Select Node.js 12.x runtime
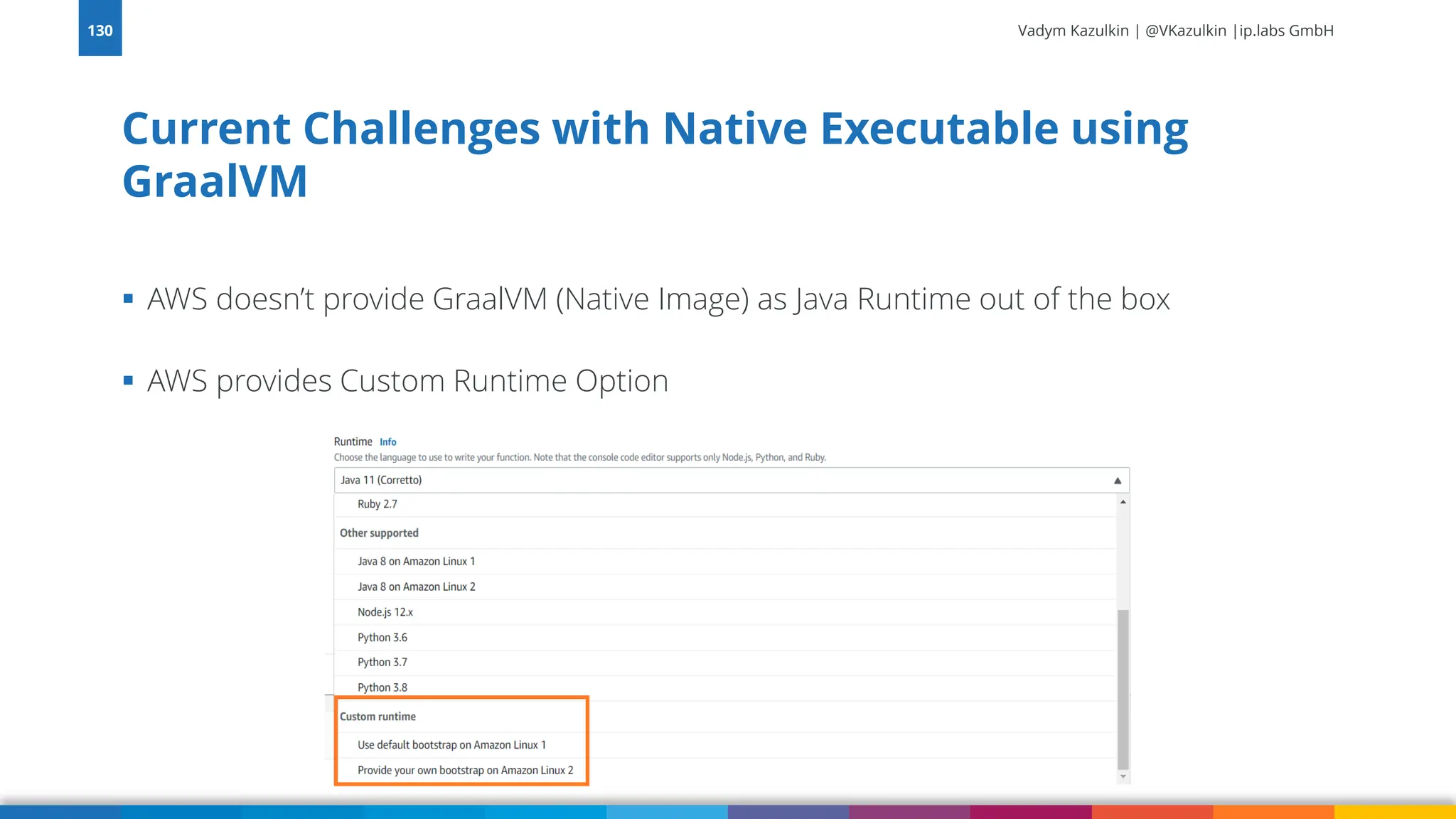Image resolution: width=1456 pixels, height=819 pixels. [385, 612]
